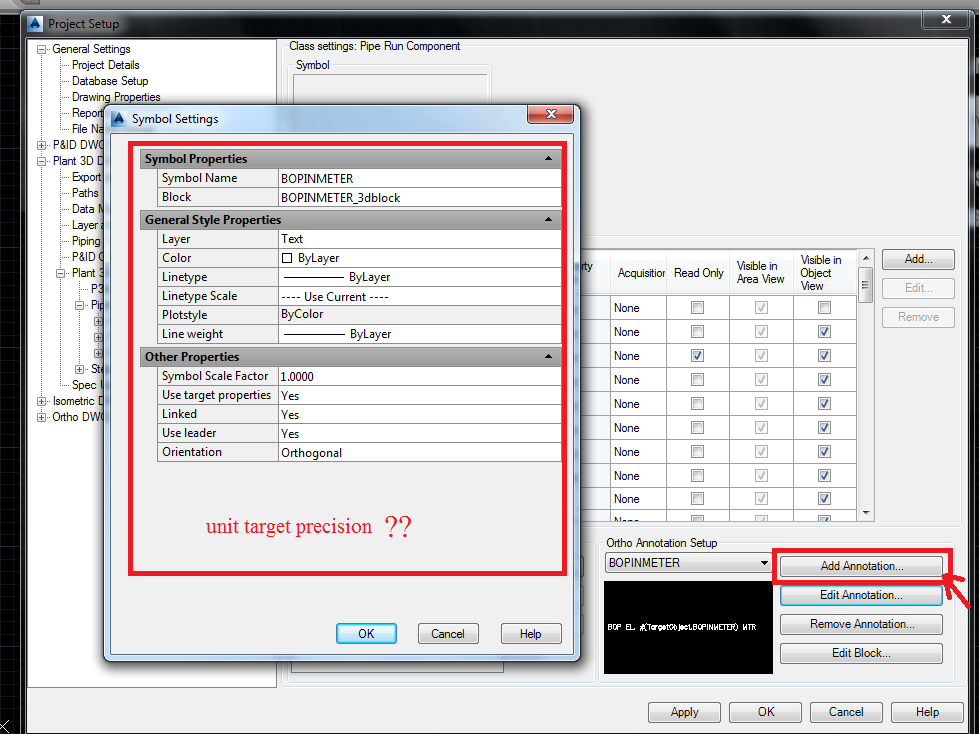Collapse the Other Properties section

(548, 356)
